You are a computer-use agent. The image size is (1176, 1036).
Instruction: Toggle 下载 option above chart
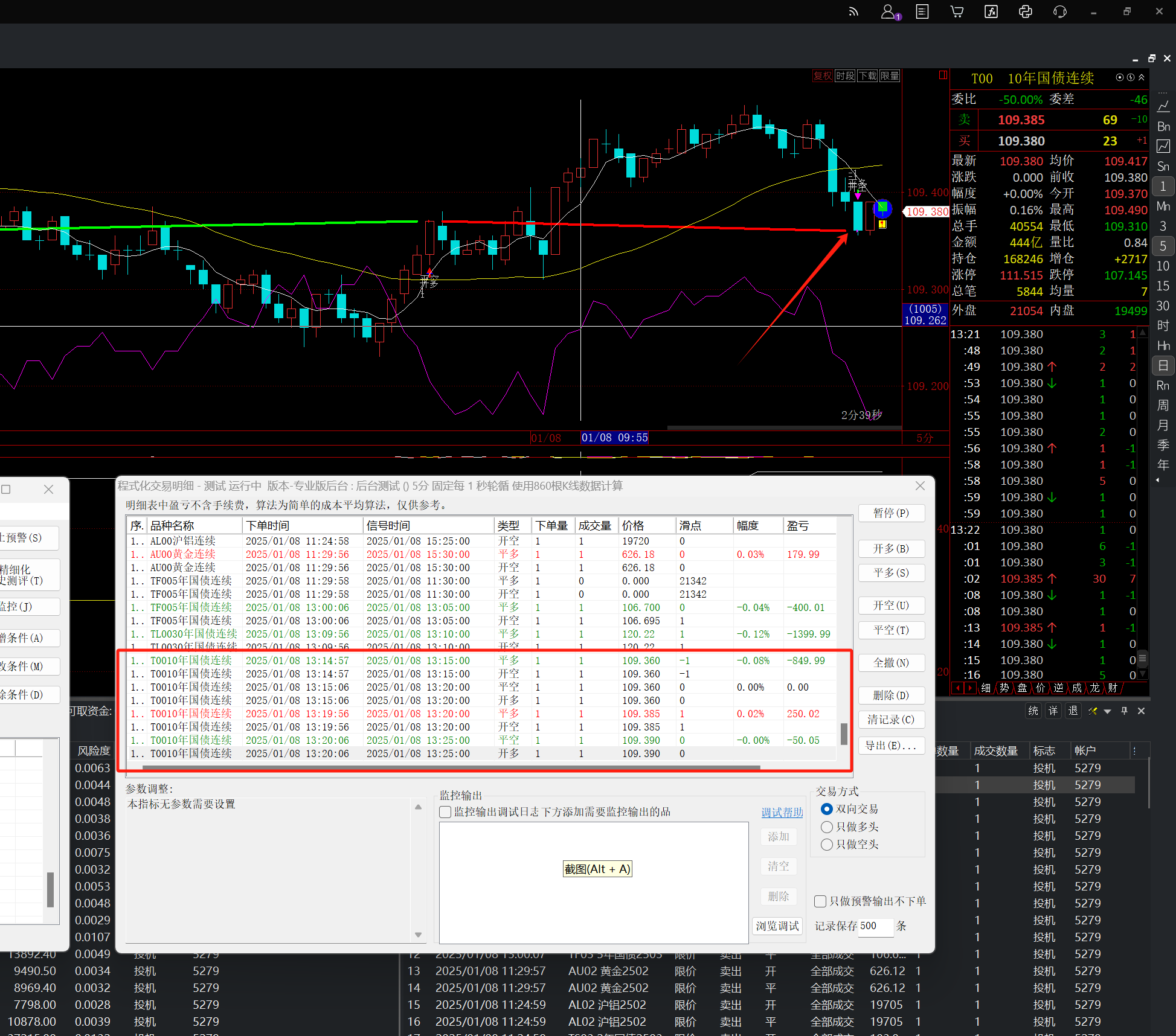point(867,75)
